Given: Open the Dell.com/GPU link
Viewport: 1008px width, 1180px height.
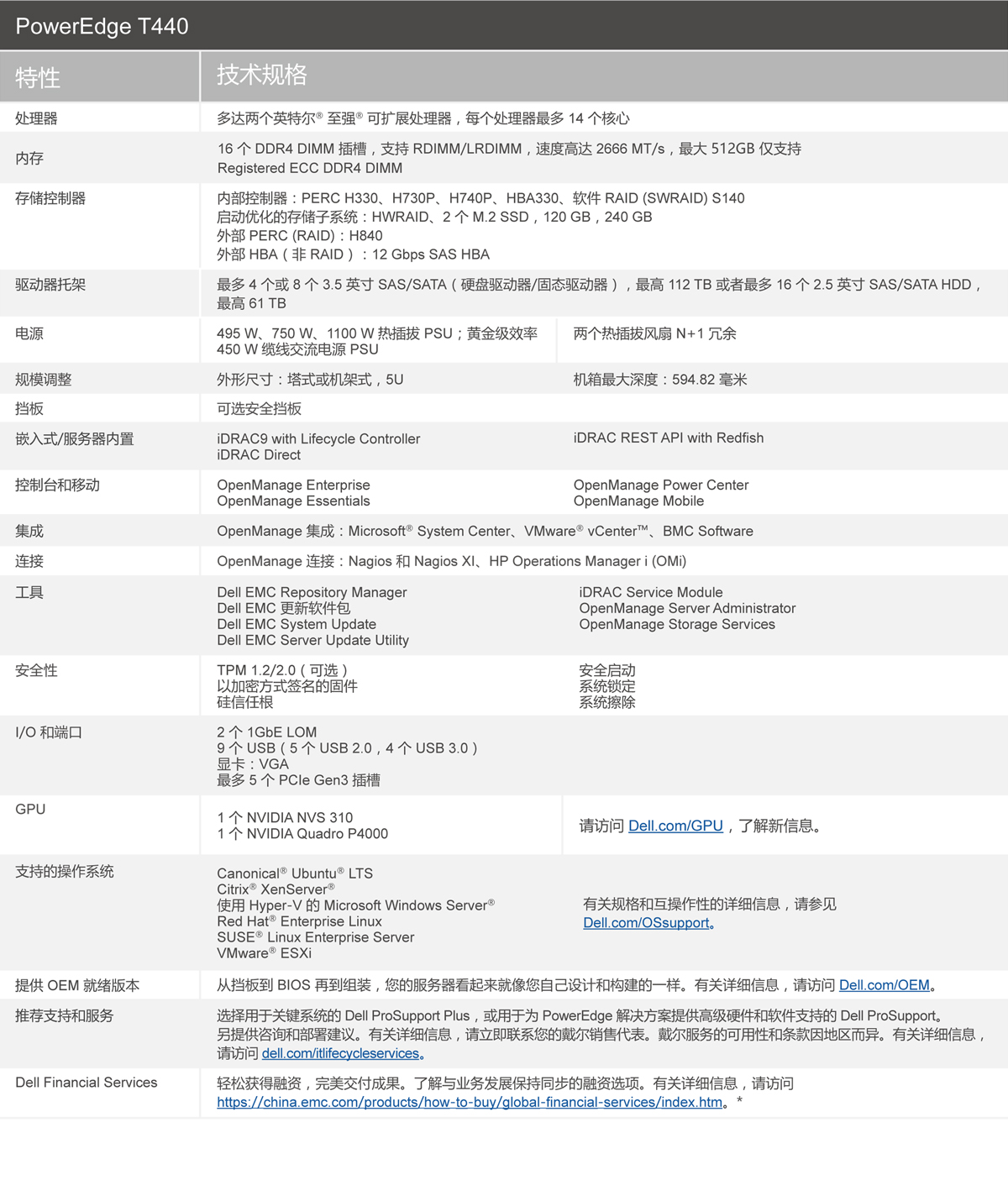Looking at the screenshot, I should (676, 826).
